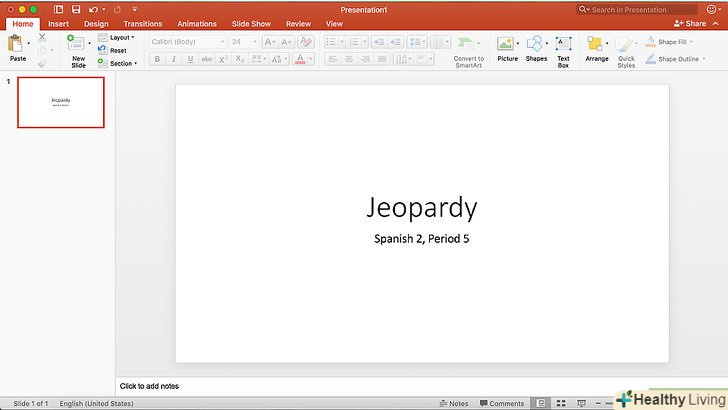Image resolution: width=728 pixels, height=410 pixels.
Task: Switch to the Transitions tab
Action: (x=143, y=23)
